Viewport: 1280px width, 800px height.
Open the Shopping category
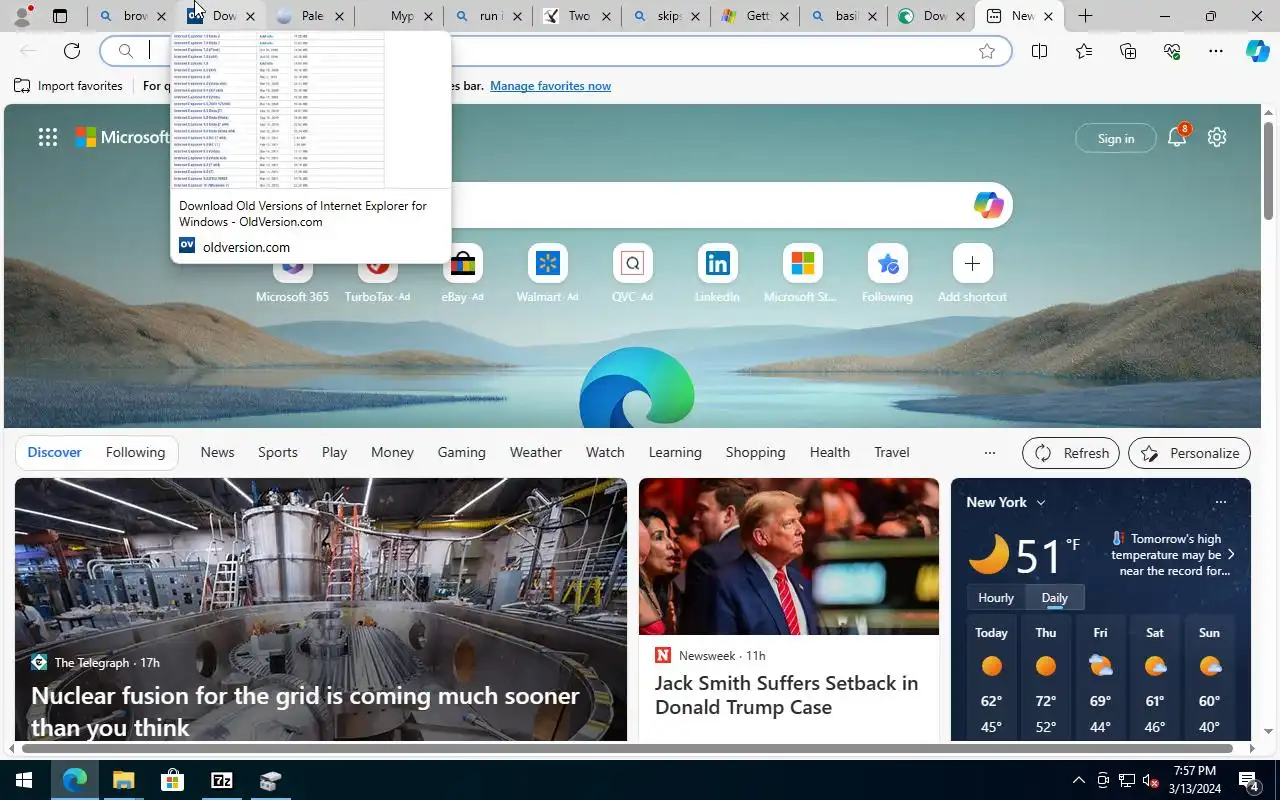(x=755, y=452)
